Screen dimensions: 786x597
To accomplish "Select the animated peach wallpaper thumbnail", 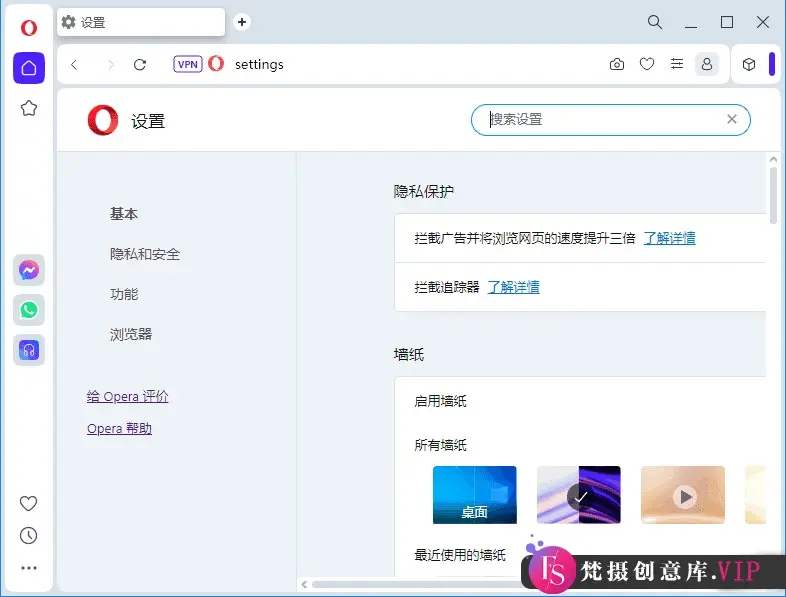I will tap(683, 495).
